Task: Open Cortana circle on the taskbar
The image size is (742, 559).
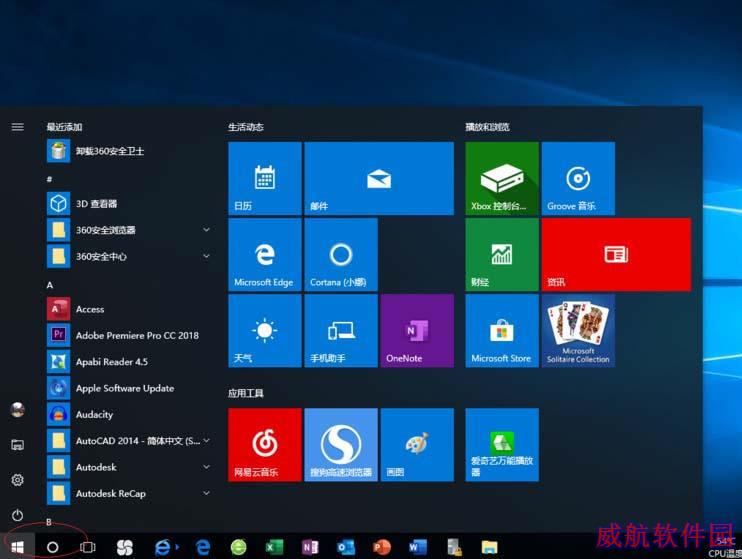Action: pos(53,547)
